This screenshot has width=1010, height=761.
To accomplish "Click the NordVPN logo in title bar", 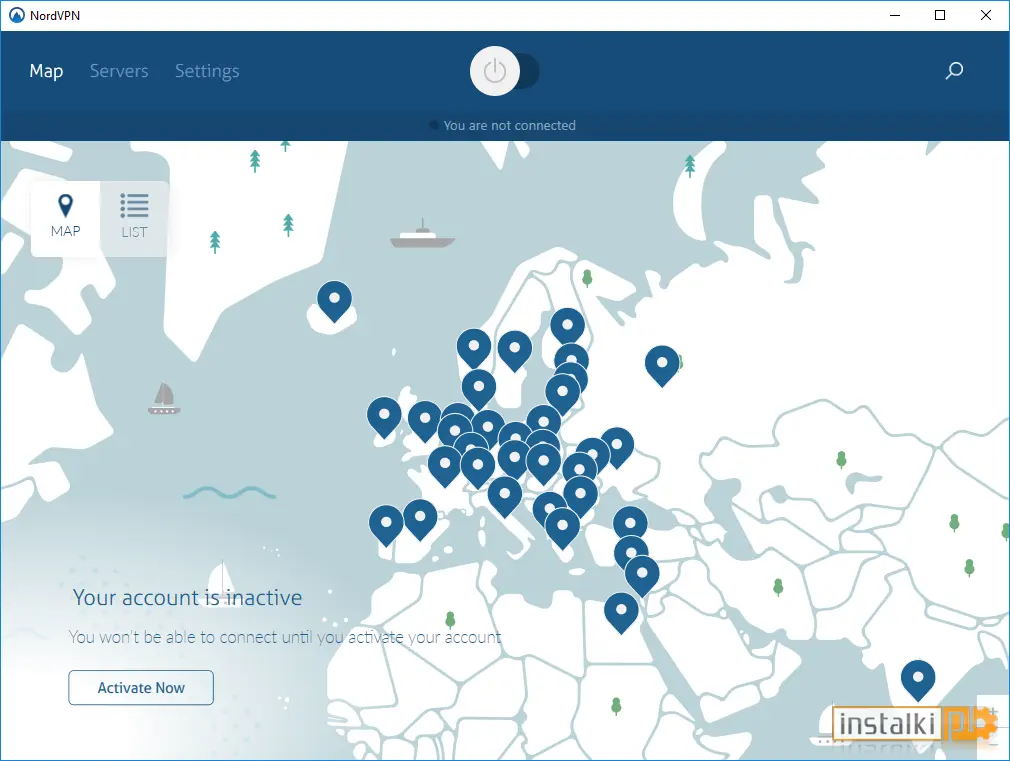I will click(17, 15).
